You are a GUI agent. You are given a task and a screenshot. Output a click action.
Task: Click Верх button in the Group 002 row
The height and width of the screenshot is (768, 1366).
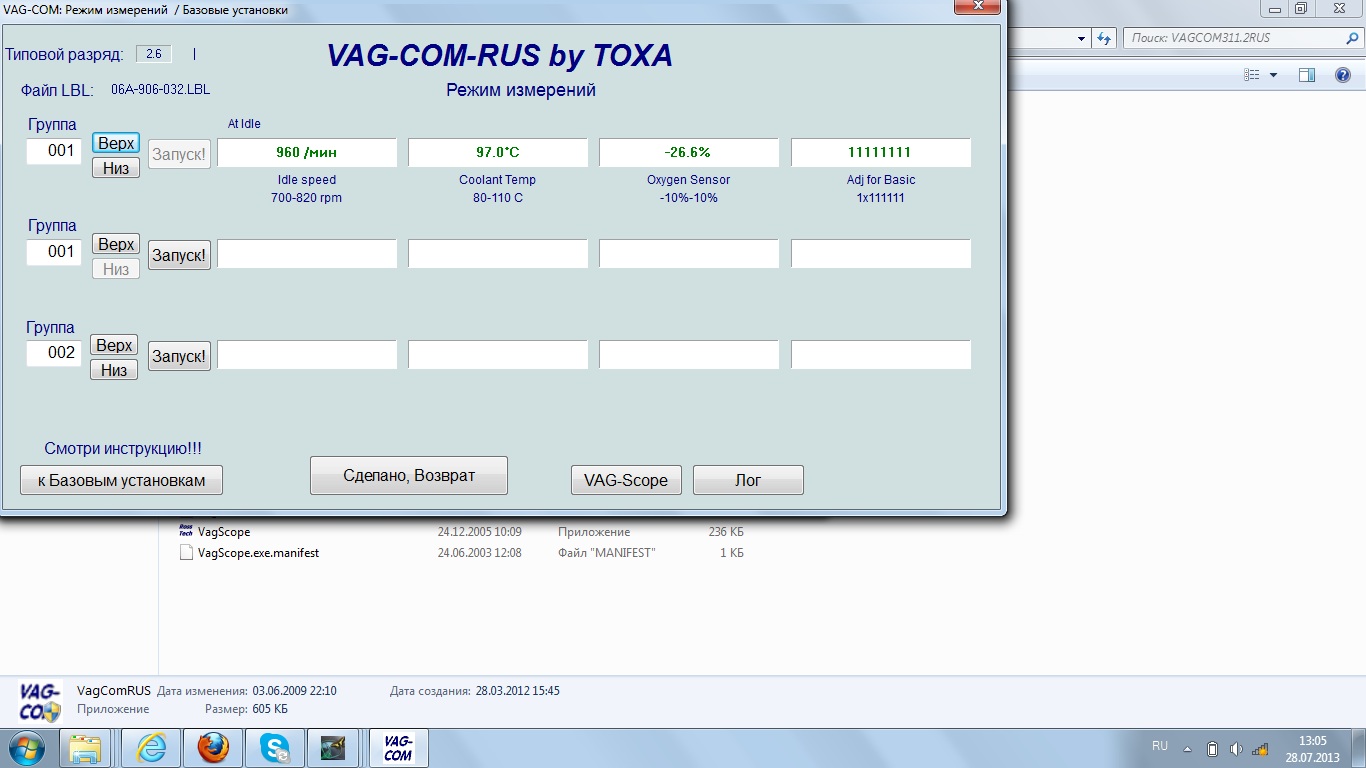(x=114, y=345)
